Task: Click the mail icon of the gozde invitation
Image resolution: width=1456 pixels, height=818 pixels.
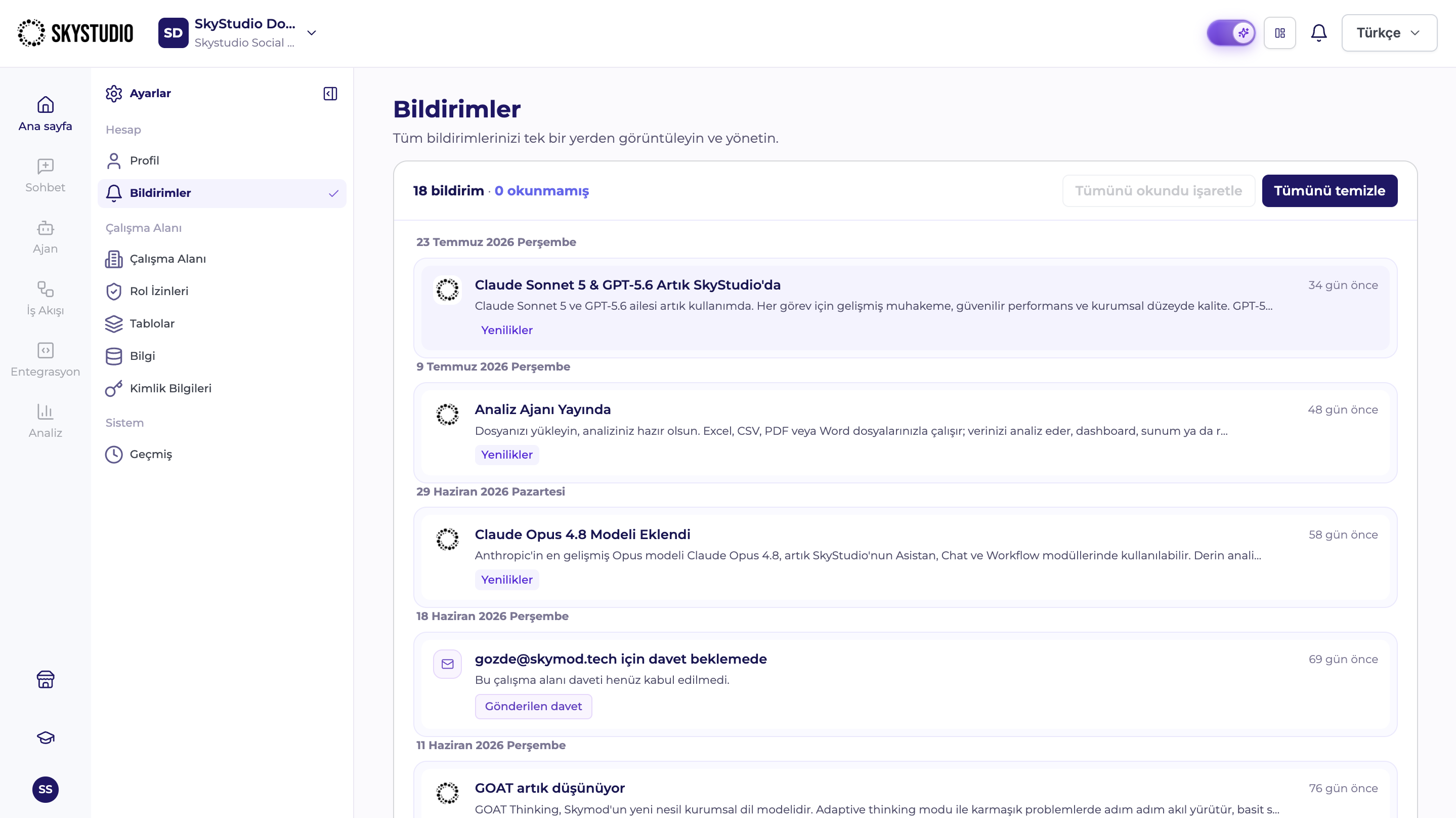Action: tap(448, 664)
